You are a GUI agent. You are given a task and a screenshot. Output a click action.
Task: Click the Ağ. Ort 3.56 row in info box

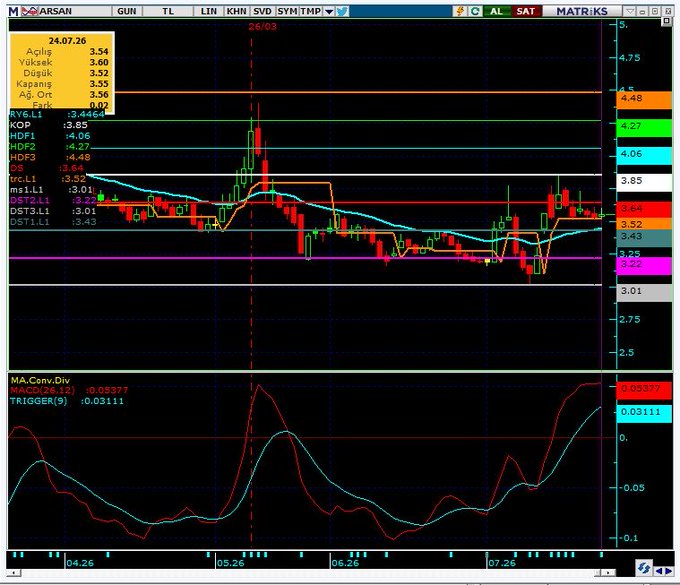62,95
